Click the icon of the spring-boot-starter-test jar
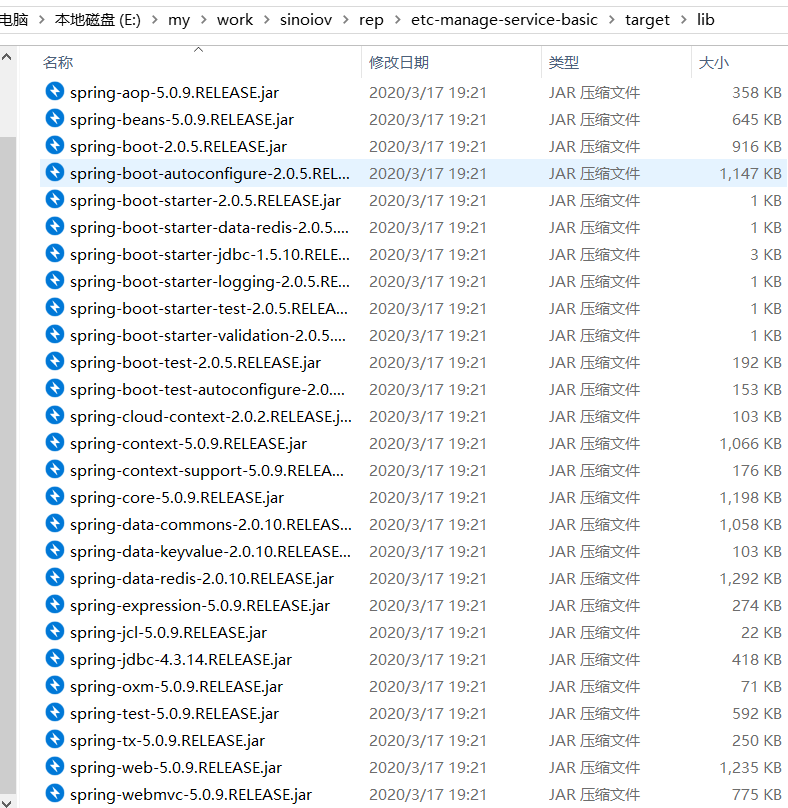The width and height of the screenshot is (788, 808). (55, 307)
